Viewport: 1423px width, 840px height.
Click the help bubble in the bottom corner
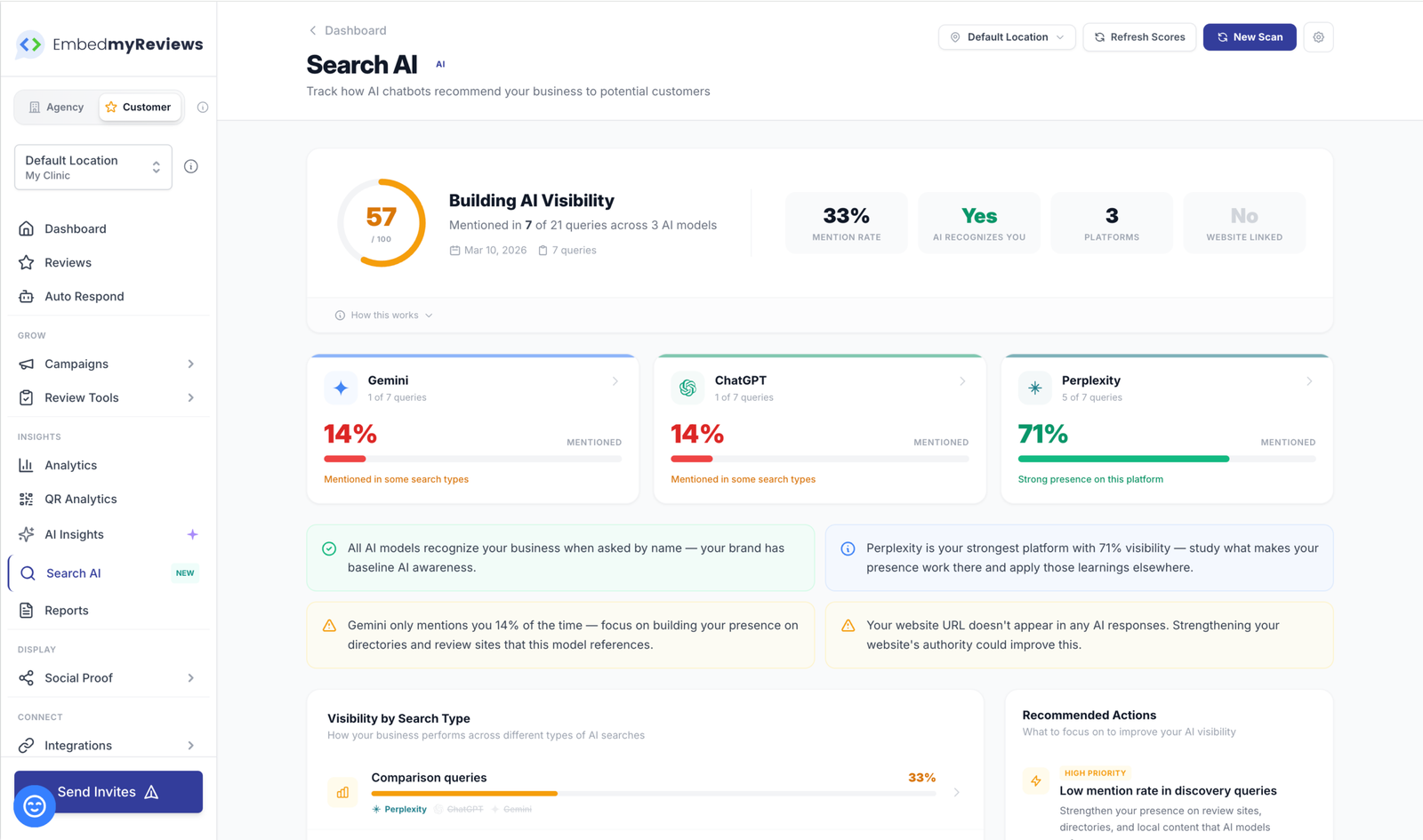[34, 805]
